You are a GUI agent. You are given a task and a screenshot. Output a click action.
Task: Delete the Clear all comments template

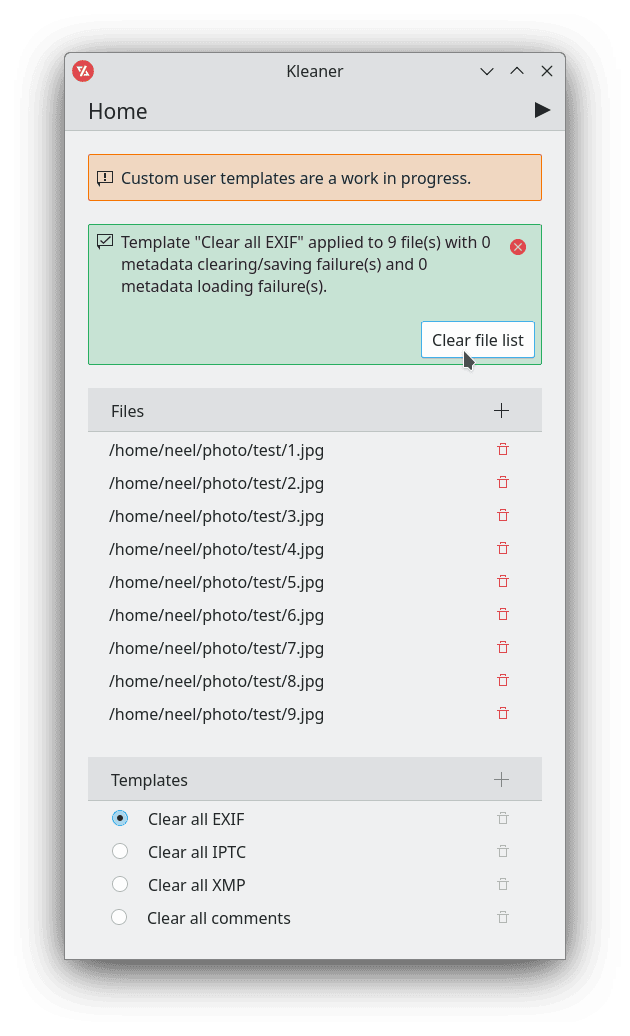click(503, 917)
